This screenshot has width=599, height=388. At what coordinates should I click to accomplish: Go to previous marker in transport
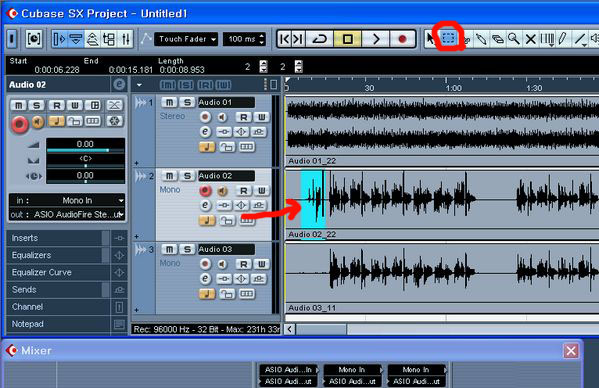pos(285,39)
